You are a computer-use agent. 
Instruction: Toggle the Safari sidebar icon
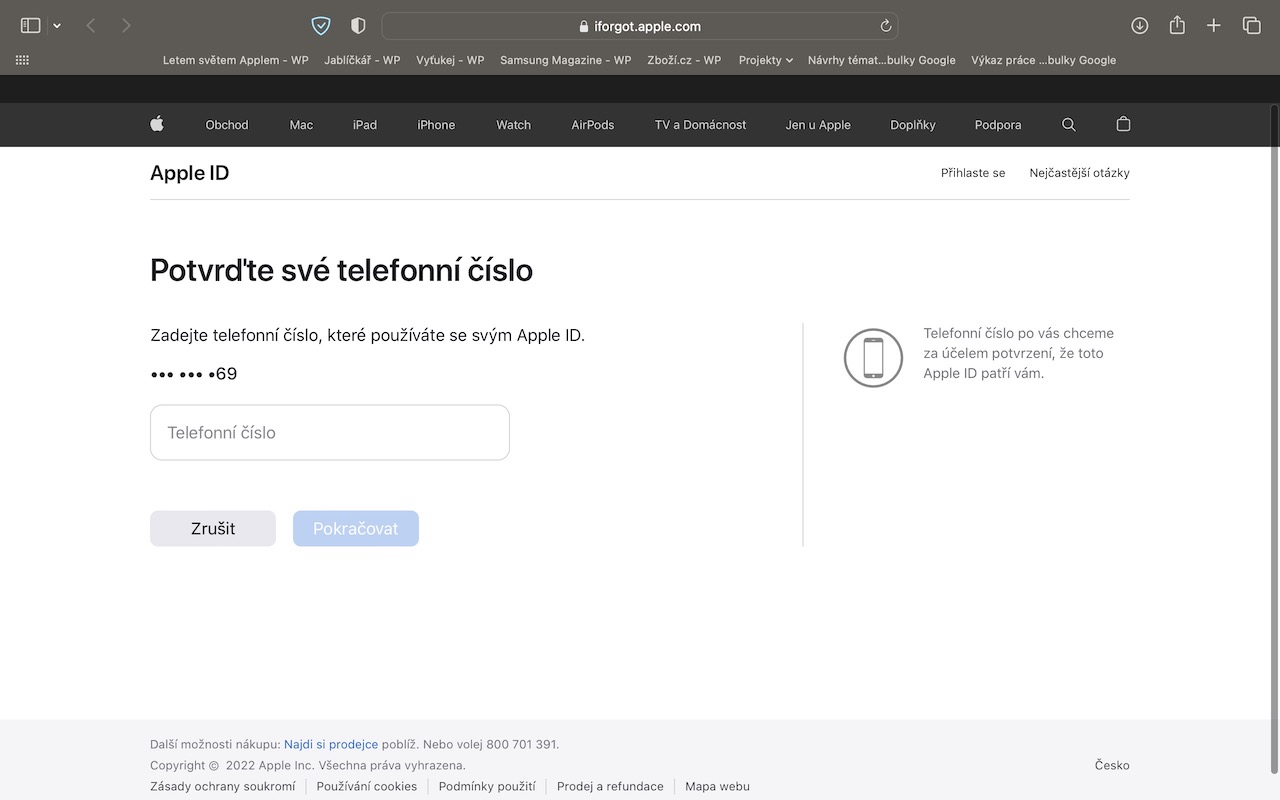(x=30, y=26)
